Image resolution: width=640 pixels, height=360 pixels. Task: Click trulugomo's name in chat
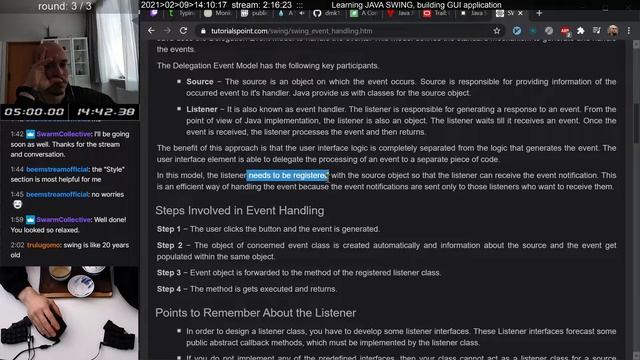tap(44, 245)
